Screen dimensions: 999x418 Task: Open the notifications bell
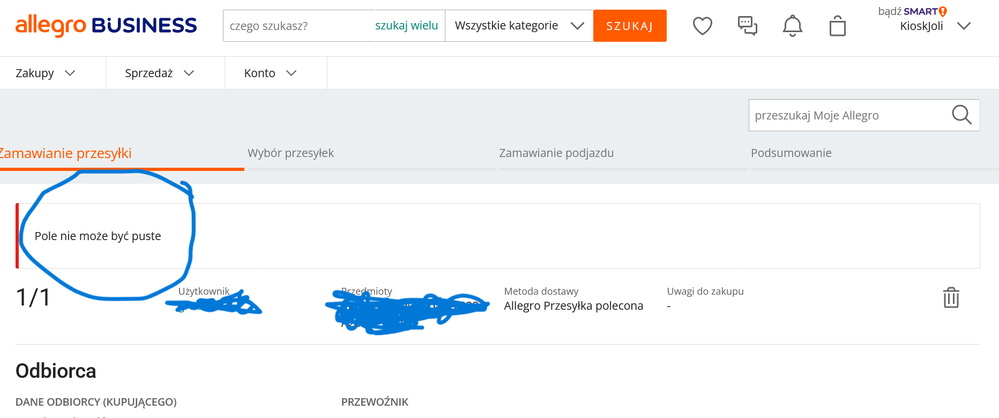click(x=792, y=26)
